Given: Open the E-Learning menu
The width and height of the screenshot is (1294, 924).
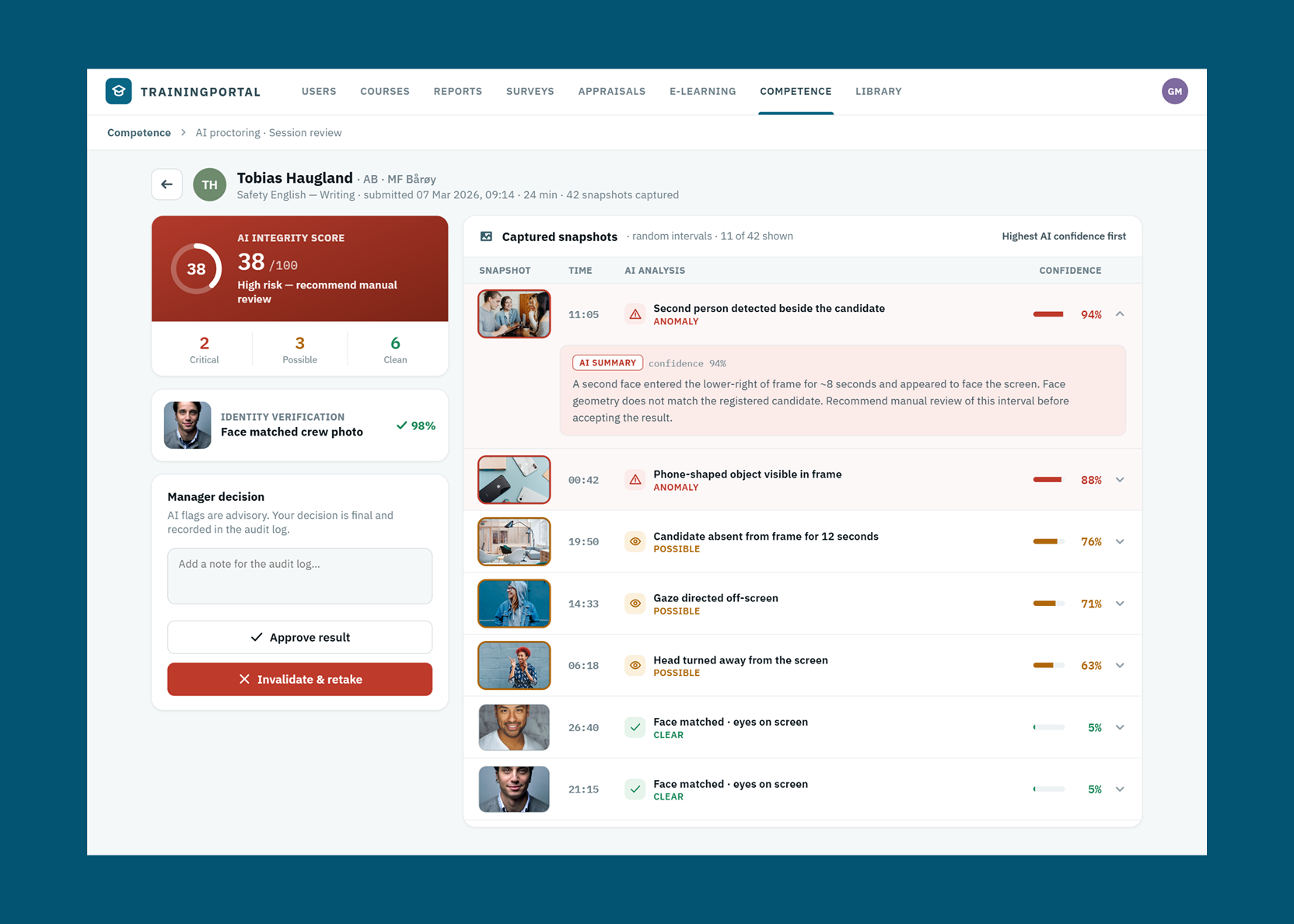Looking at the screenshot, I should coord(703,91).
